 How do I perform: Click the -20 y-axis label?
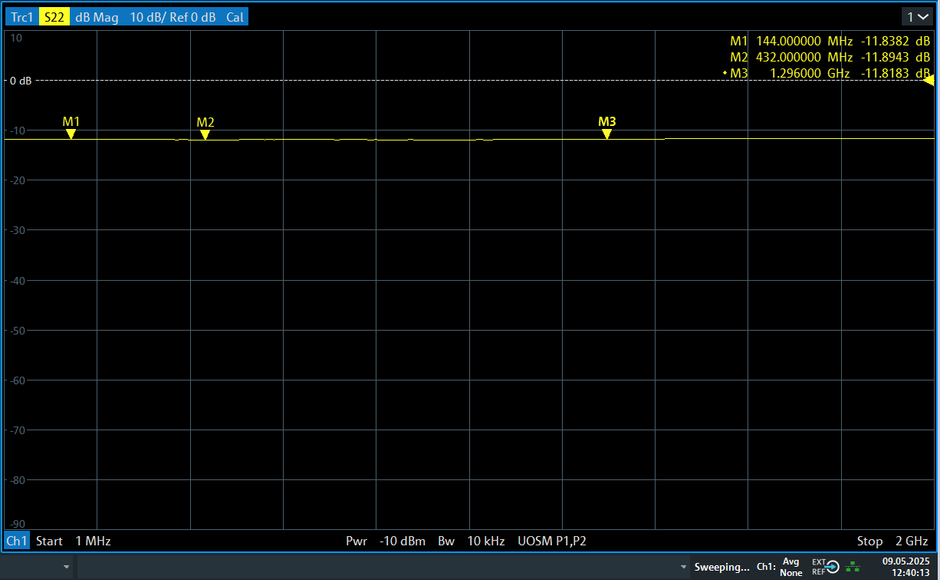(17, 180)
